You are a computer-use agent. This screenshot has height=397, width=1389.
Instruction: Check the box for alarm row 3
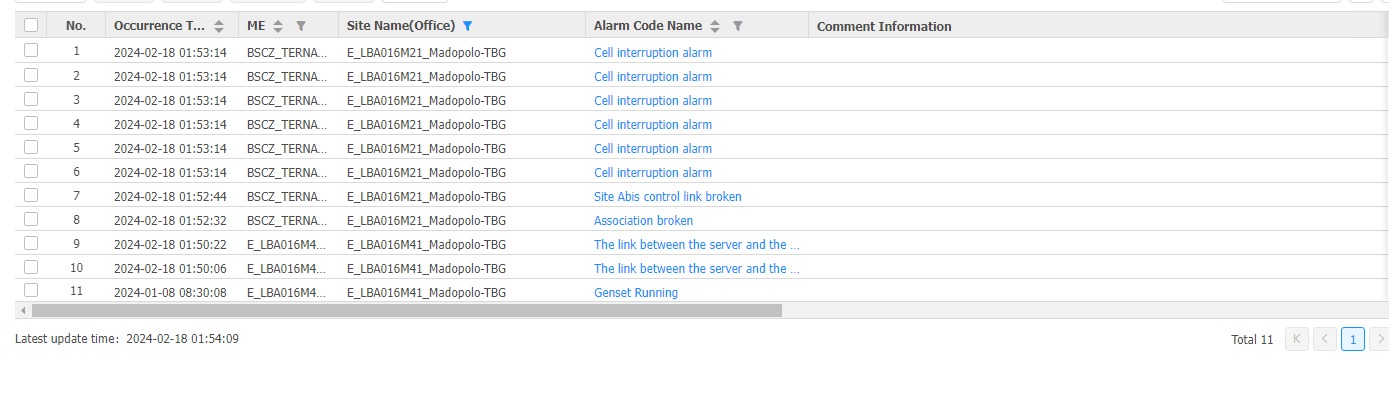click(x=31, y=99)
